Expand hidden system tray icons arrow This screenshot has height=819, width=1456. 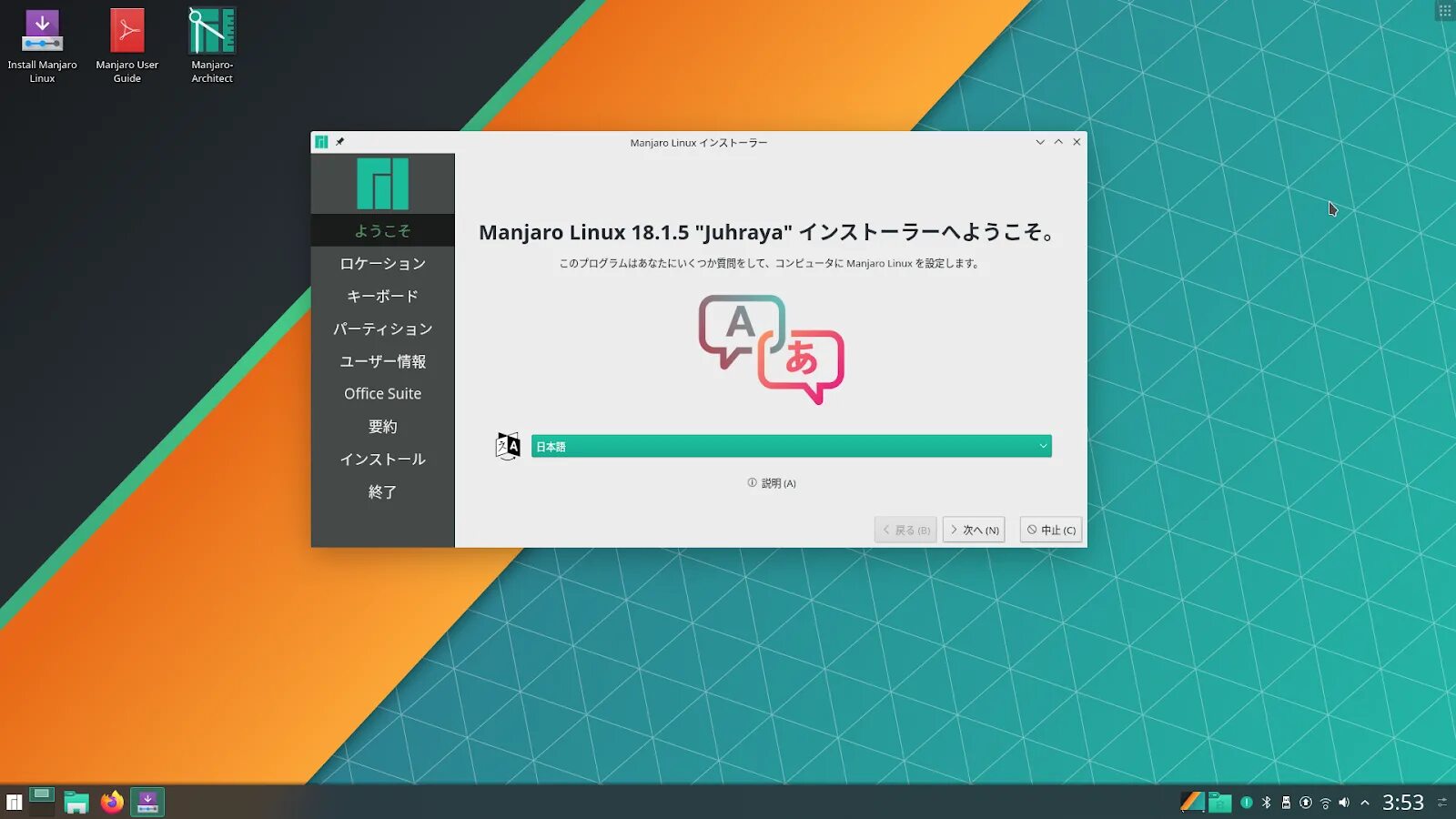point(1364,803)
